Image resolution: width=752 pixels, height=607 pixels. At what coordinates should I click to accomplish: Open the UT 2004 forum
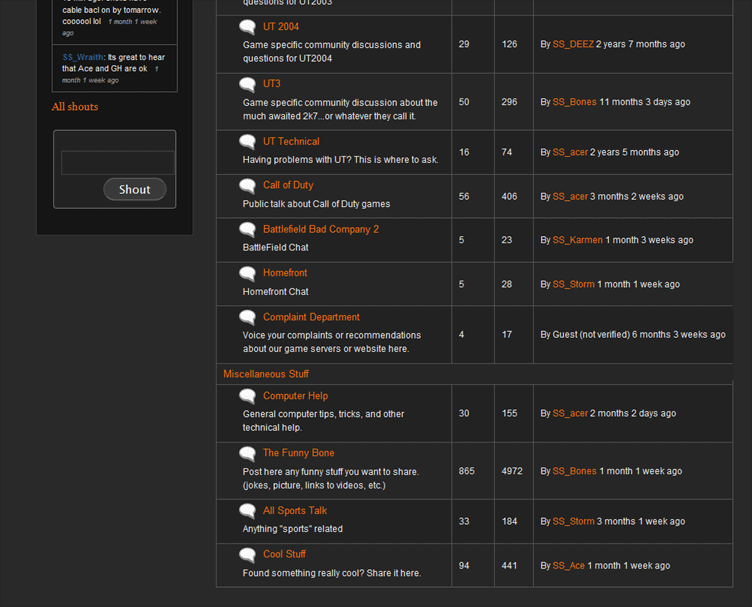(x=281, y=27)
